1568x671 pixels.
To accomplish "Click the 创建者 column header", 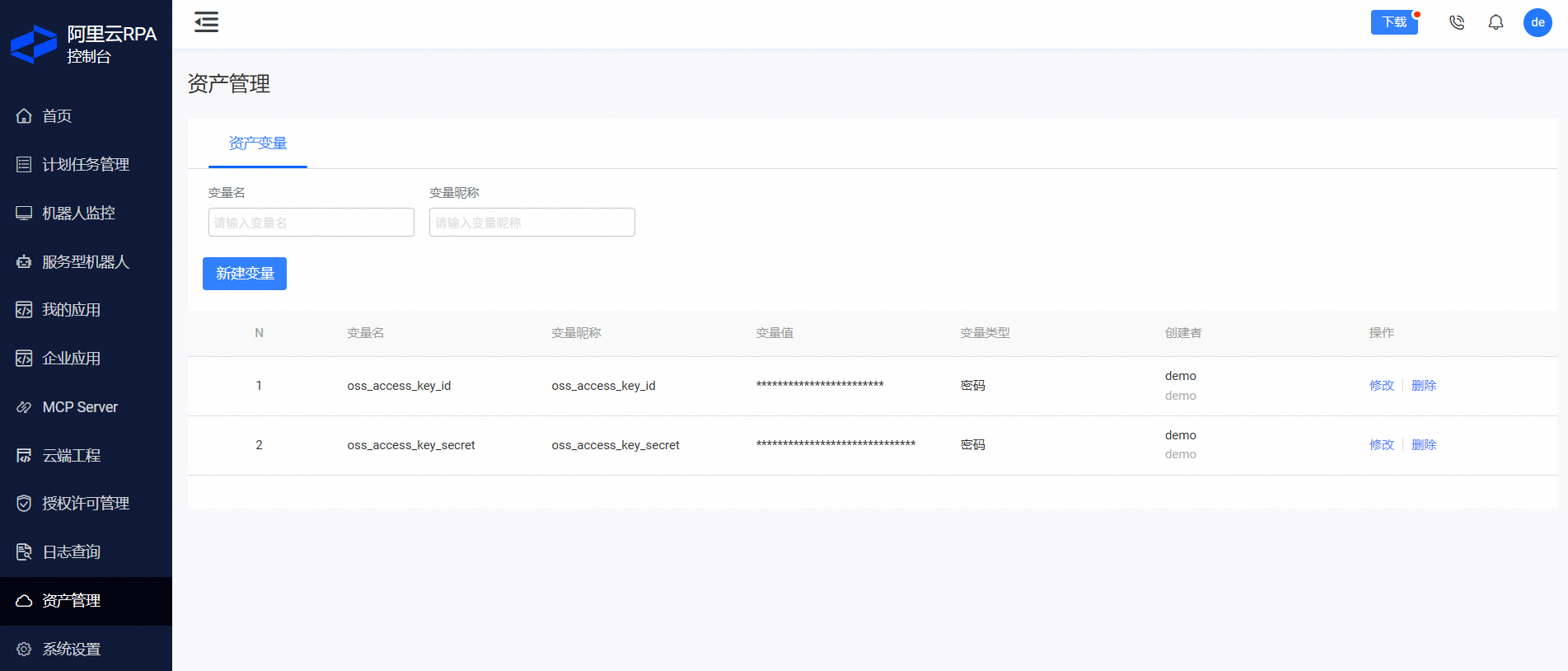I will click(1183, 333).
